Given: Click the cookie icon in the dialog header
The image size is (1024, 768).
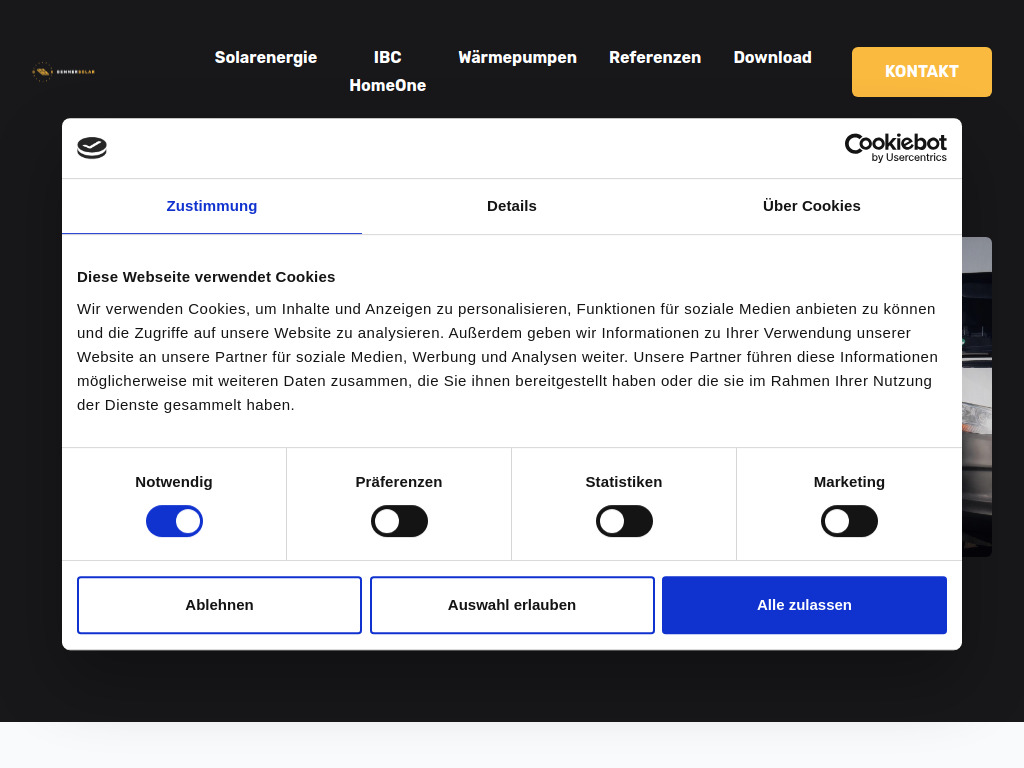Looking at the screenshot, I should (x=91, y=147).
